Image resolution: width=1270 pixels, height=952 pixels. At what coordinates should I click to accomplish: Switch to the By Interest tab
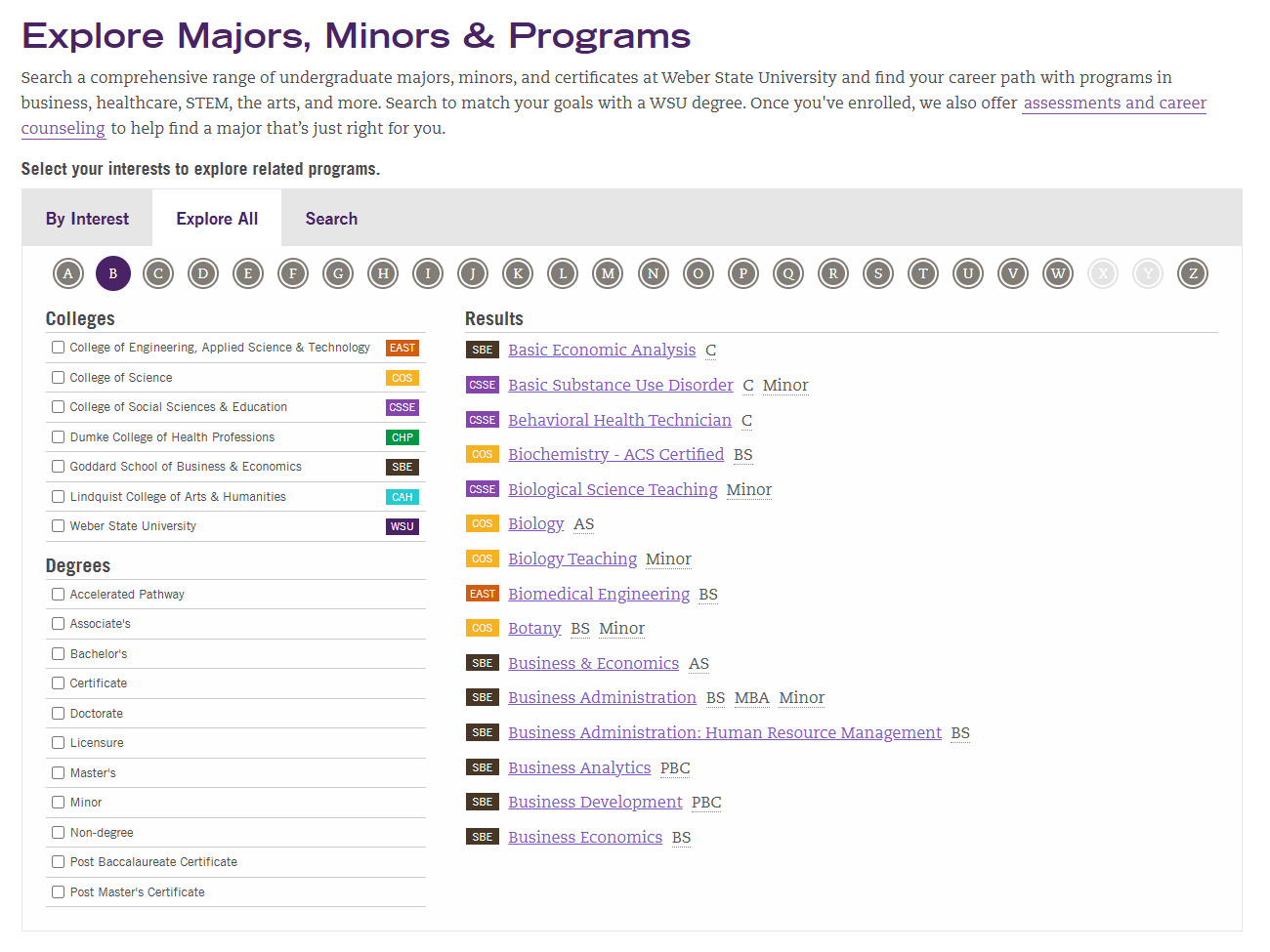(87, 219)
